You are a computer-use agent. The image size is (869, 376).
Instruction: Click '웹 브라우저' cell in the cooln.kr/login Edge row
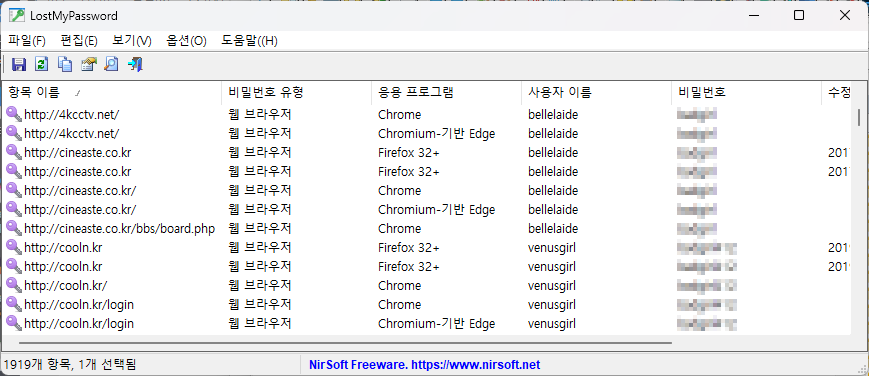[260, 323]
